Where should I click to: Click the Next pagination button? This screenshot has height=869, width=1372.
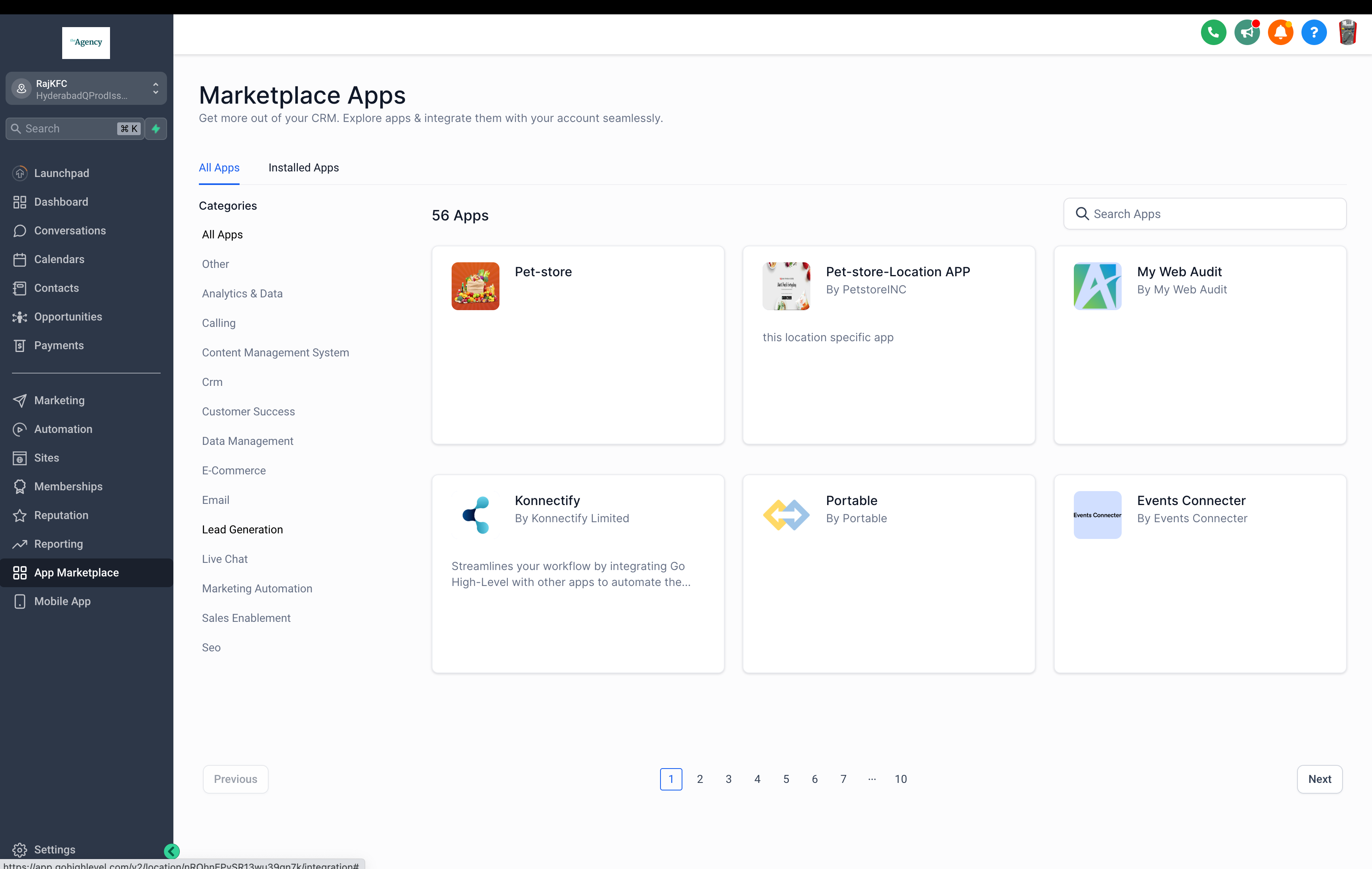1319,779
